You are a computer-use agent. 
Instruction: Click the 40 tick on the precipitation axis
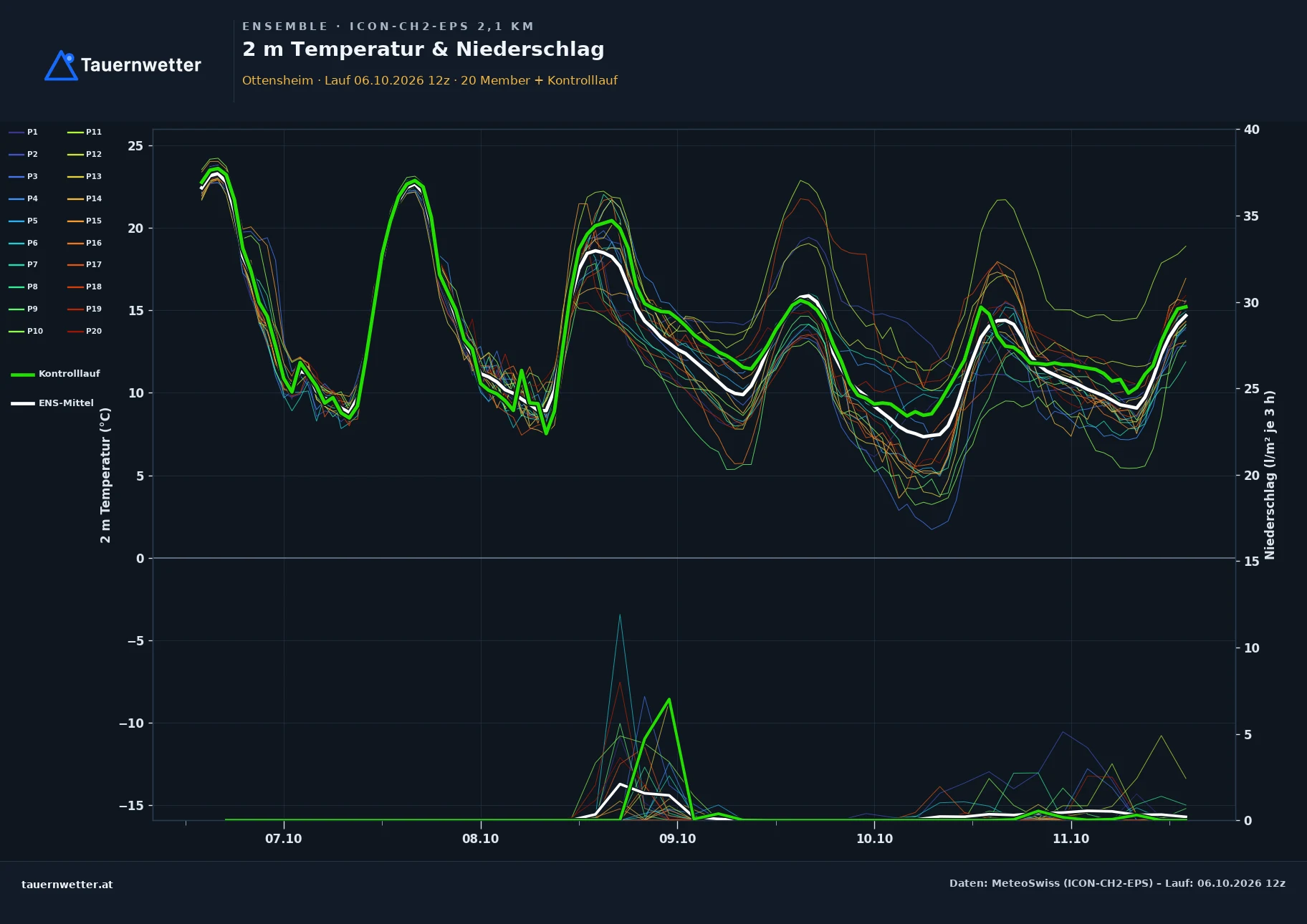click(1252, 130)
